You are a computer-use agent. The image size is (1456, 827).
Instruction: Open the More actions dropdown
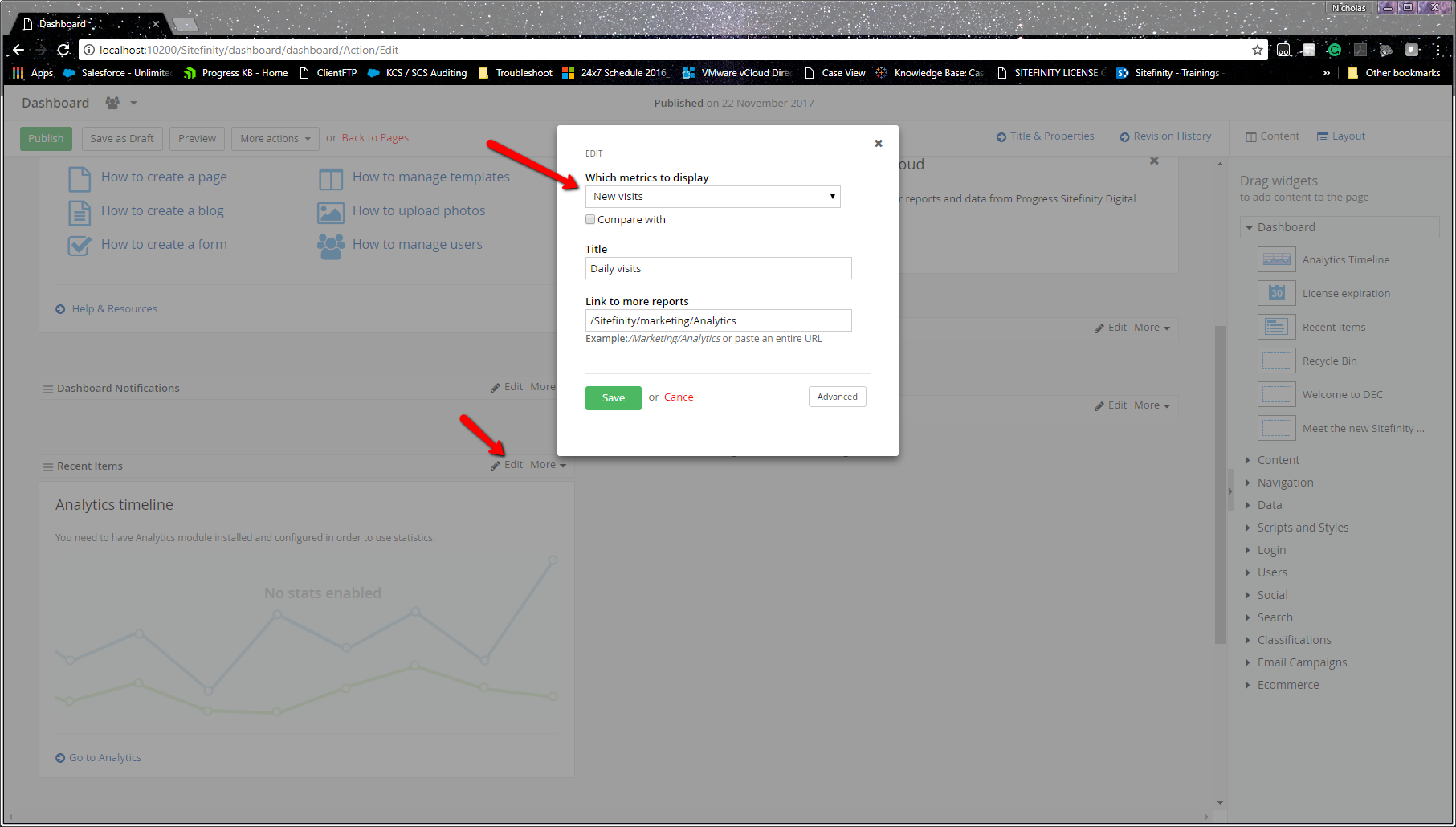(x=275, y=139)
